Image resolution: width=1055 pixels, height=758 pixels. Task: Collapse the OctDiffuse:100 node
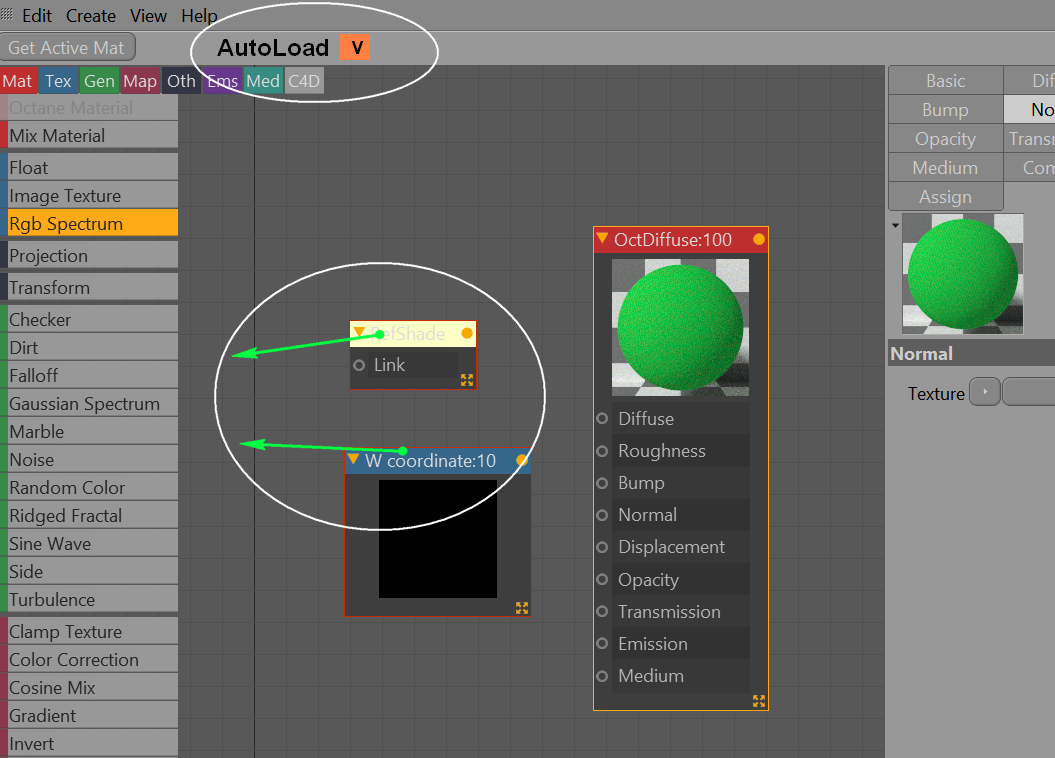point(603,238)
